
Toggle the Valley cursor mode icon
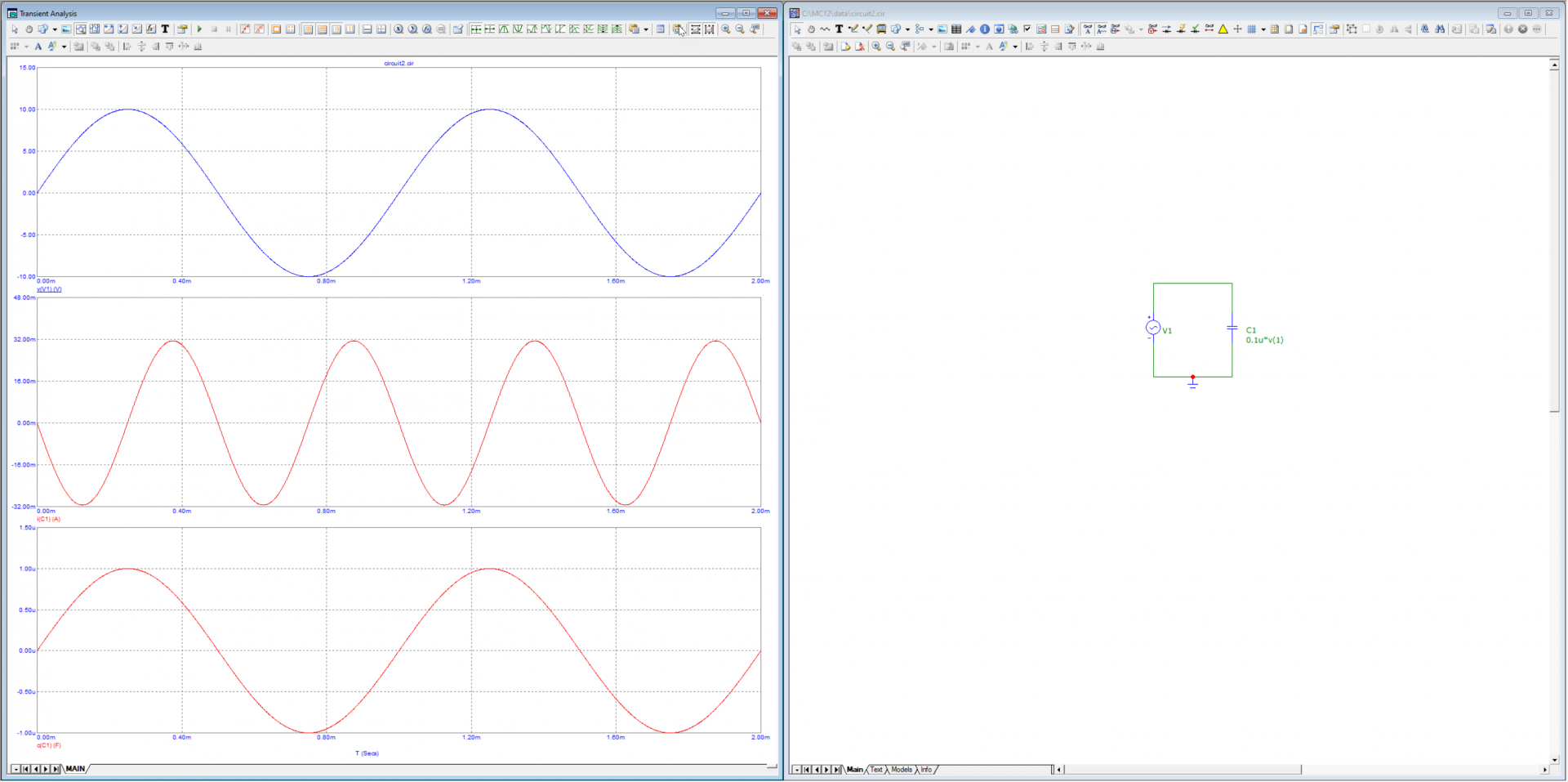518,29
